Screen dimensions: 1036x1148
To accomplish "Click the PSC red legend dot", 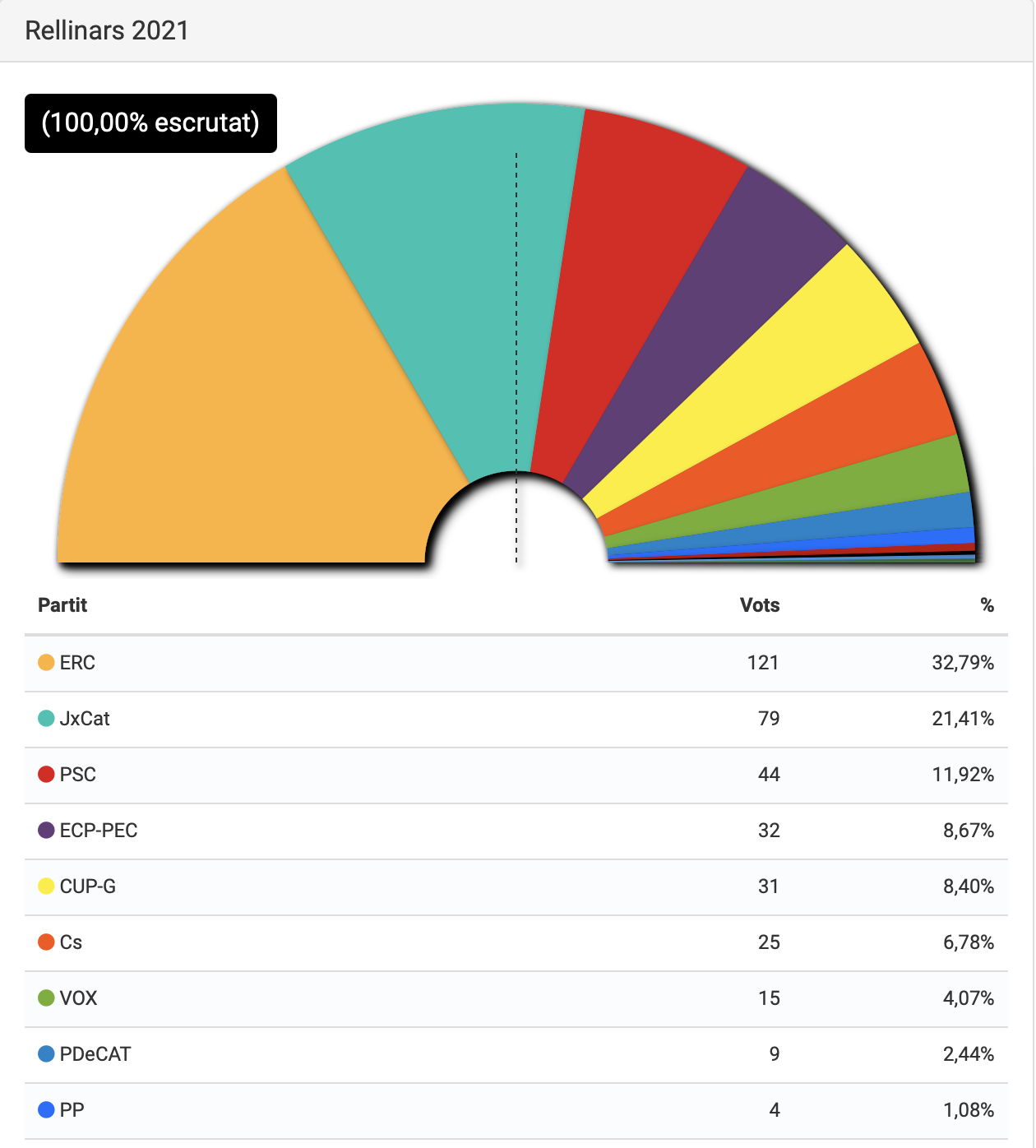I will tap(46, 775).
